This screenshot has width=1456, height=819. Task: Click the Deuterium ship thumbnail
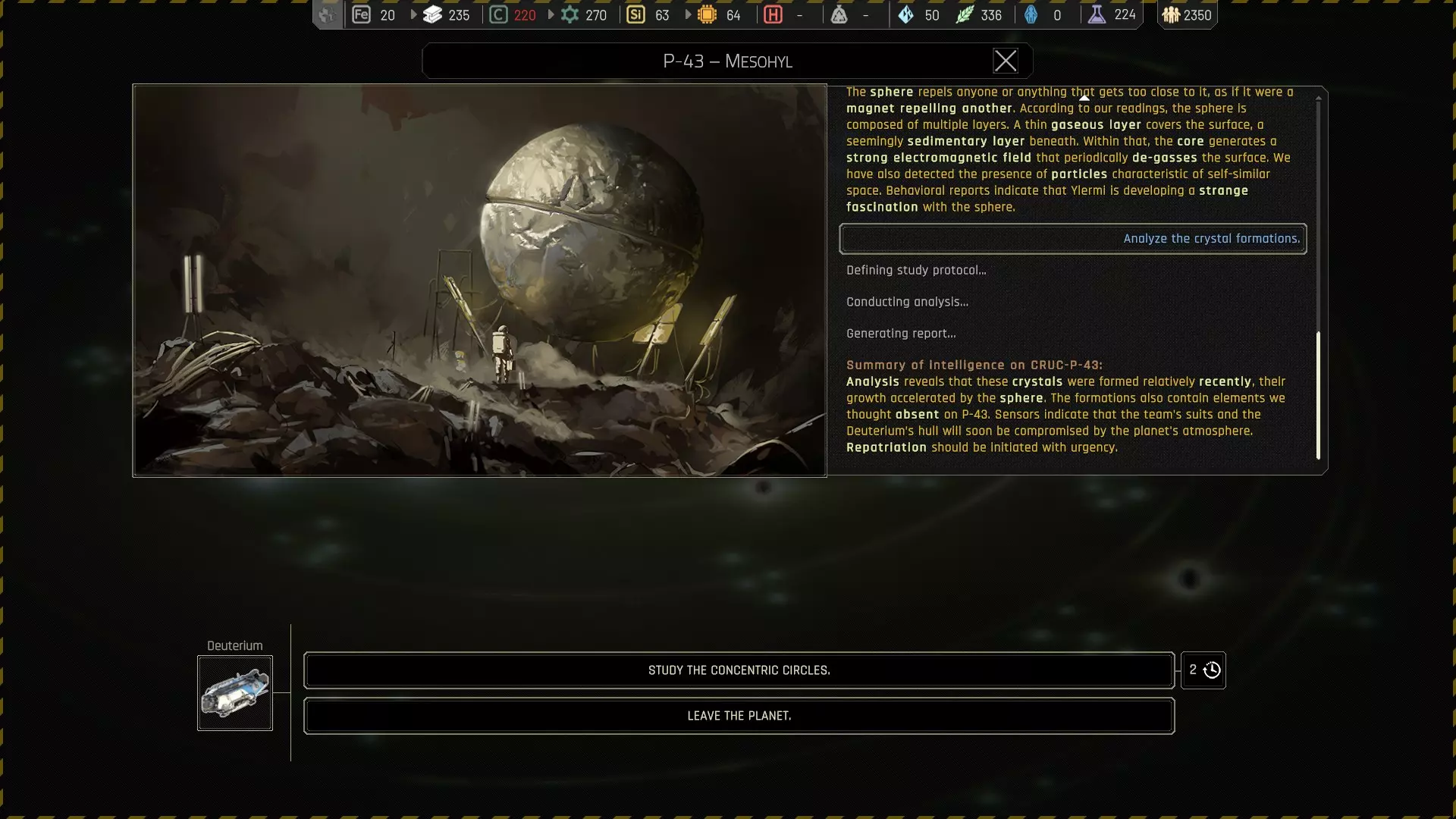[x=235, y=693]
